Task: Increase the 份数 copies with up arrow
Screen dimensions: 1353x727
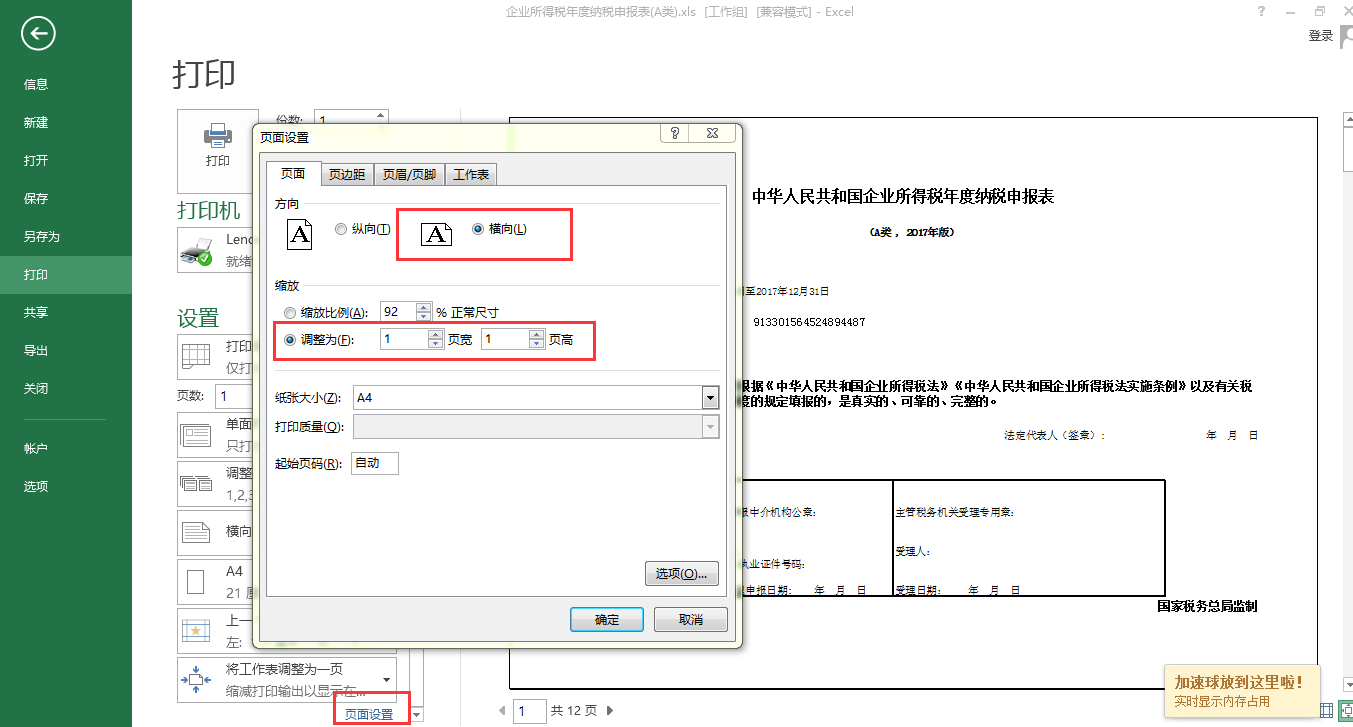Action: coord(381,114)
